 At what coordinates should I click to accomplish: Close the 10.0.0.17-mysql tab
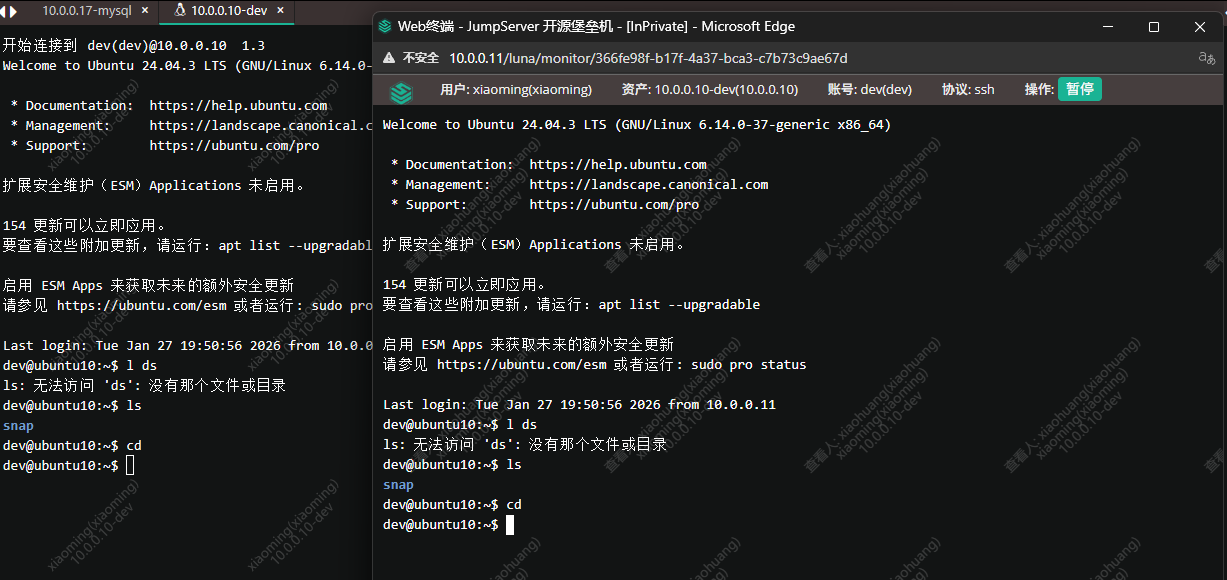point(145,11)
